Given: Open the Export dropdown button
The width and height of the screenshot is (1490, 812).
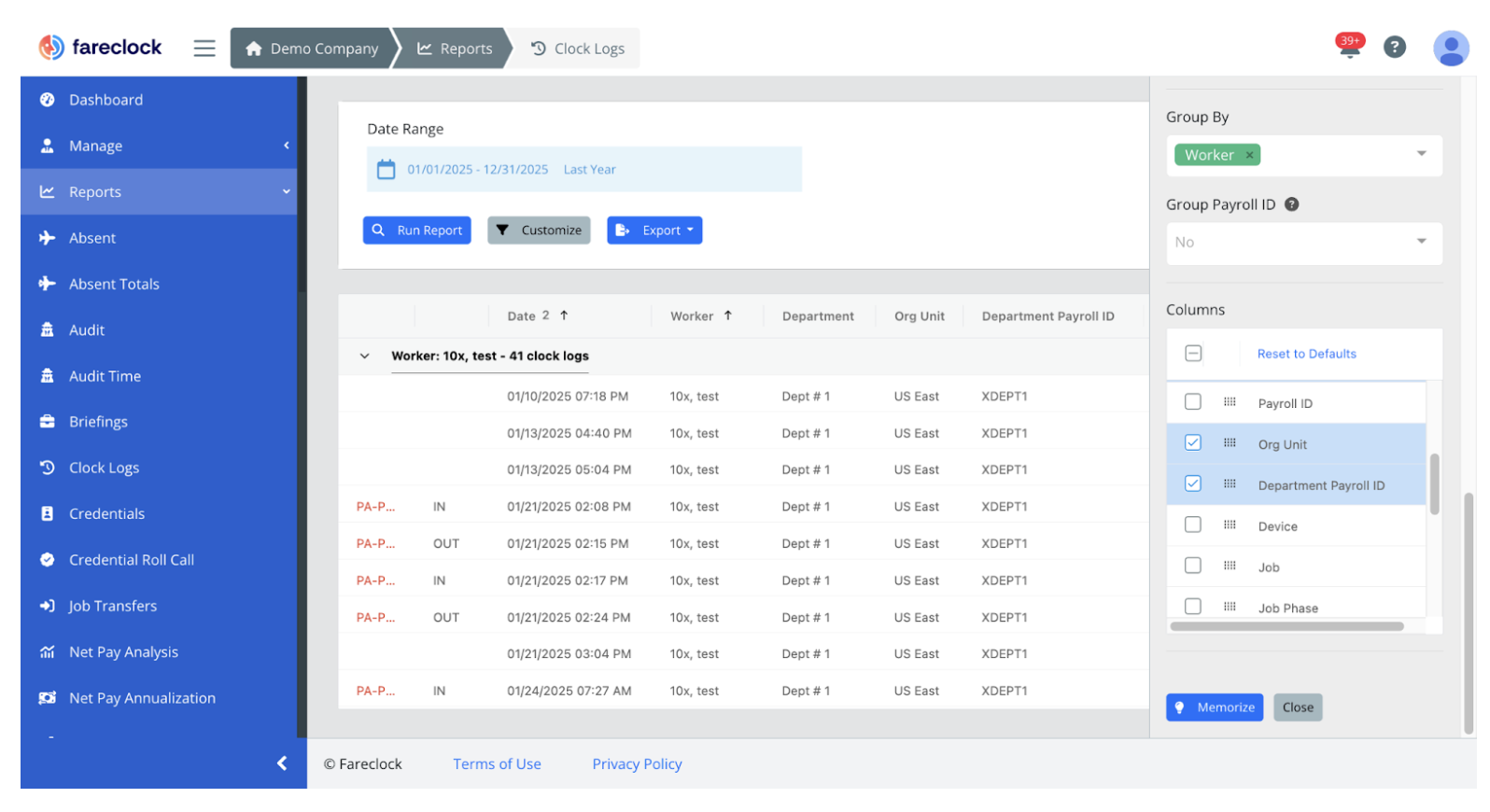Looking at the screenshot, I should [654, 231].
